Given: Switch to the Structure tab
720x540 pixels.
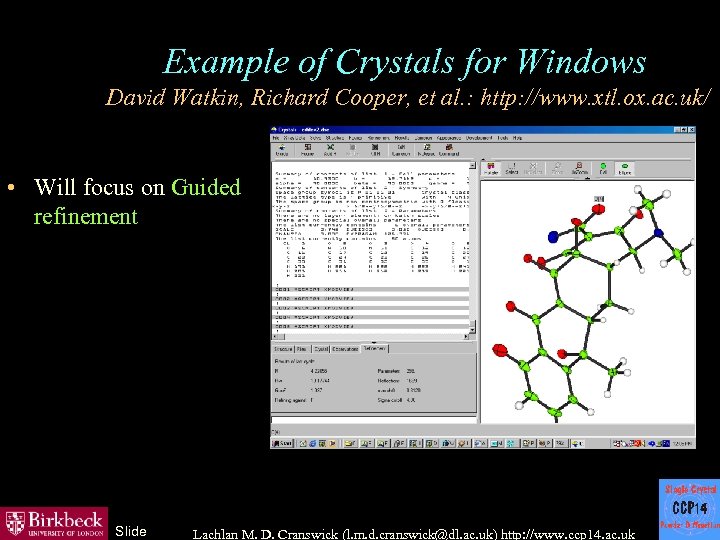Looking at the screenshot, I should (283, 349).
